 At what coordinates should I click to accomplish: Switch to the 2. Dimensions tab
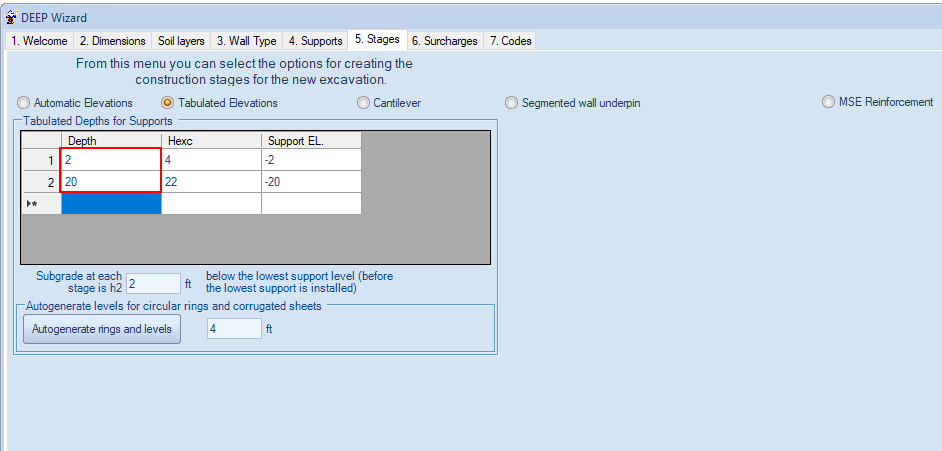[x=112, y=41]
